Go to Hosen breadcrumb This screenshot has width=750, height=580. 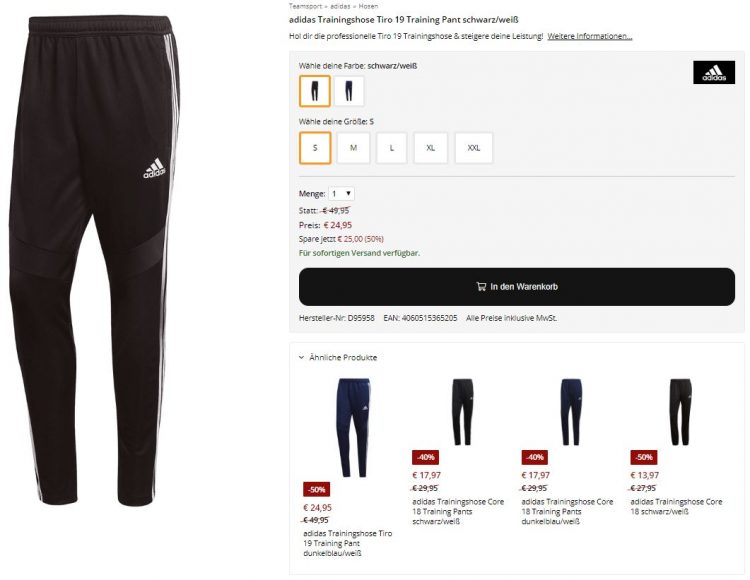[x=368, y=6]
